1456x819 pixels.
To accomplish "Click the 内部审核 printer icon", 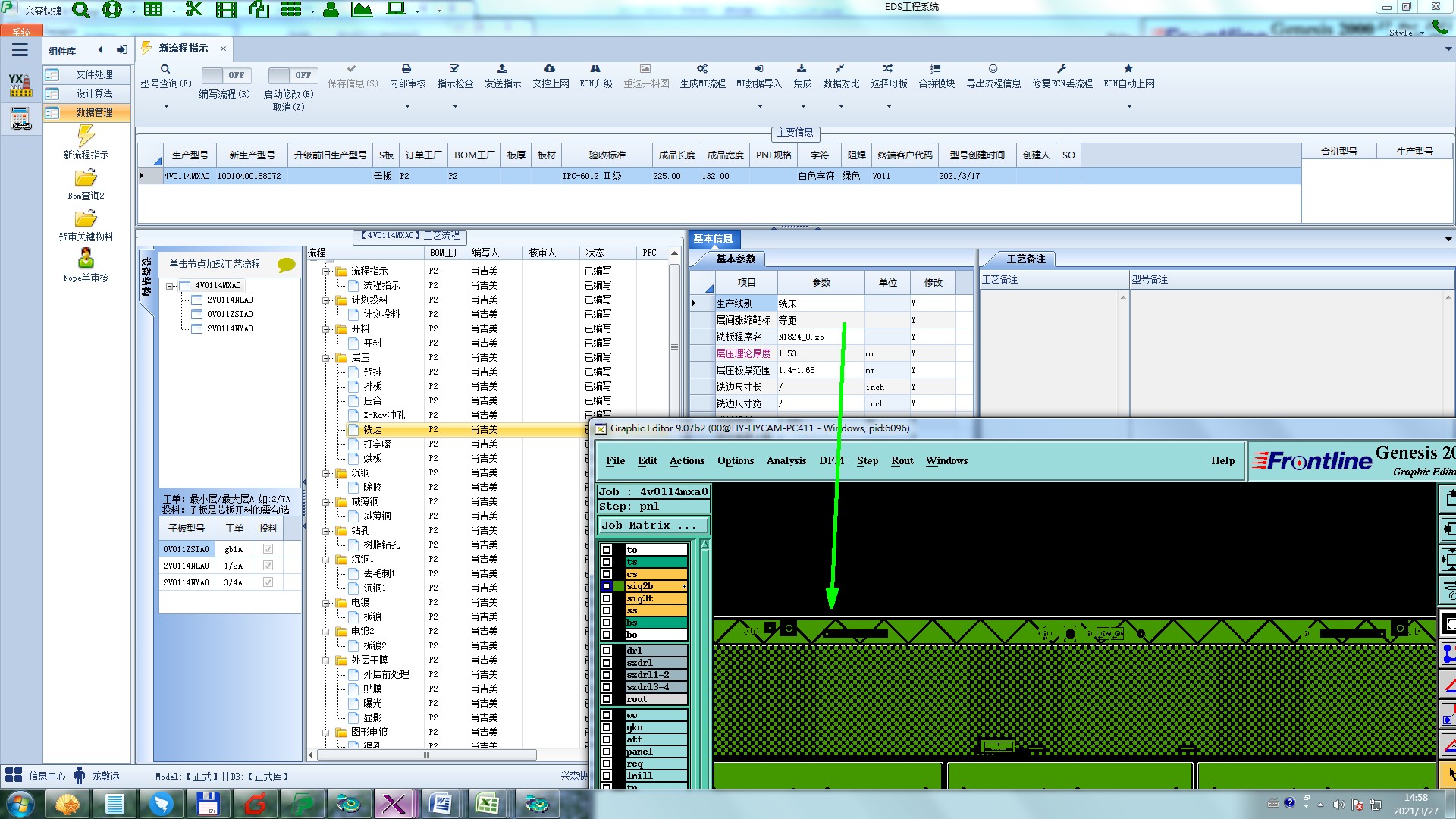I will pos(406,69).
